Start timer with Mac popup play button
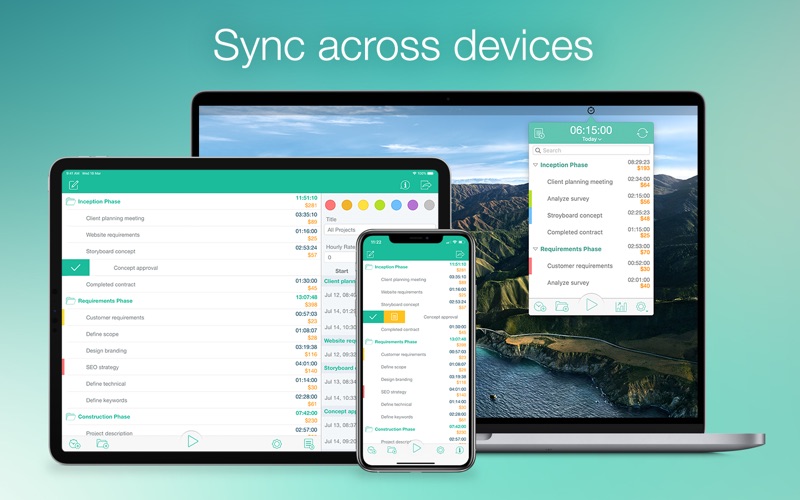 pyautogui.click(x=591, y=305)
